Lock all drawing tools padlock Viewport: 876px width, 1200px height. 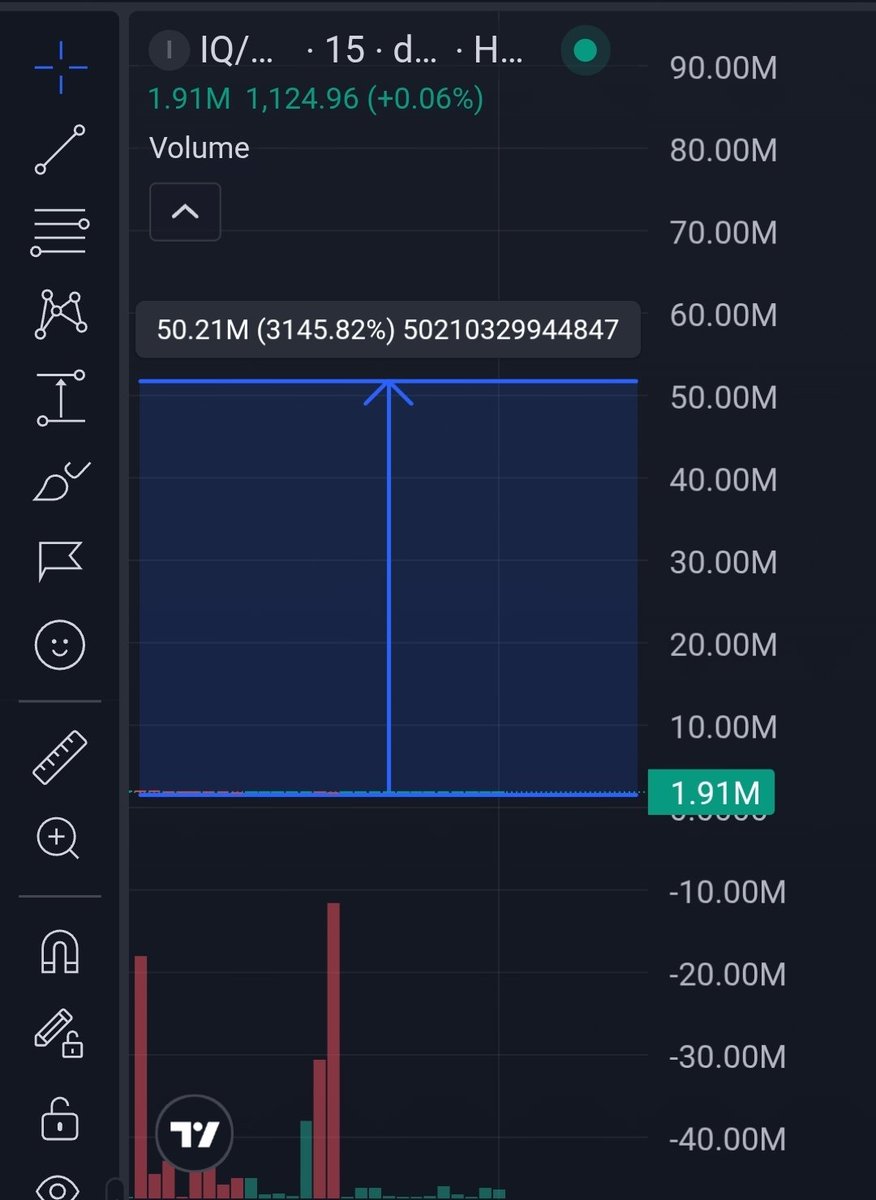coord(60,1118)
